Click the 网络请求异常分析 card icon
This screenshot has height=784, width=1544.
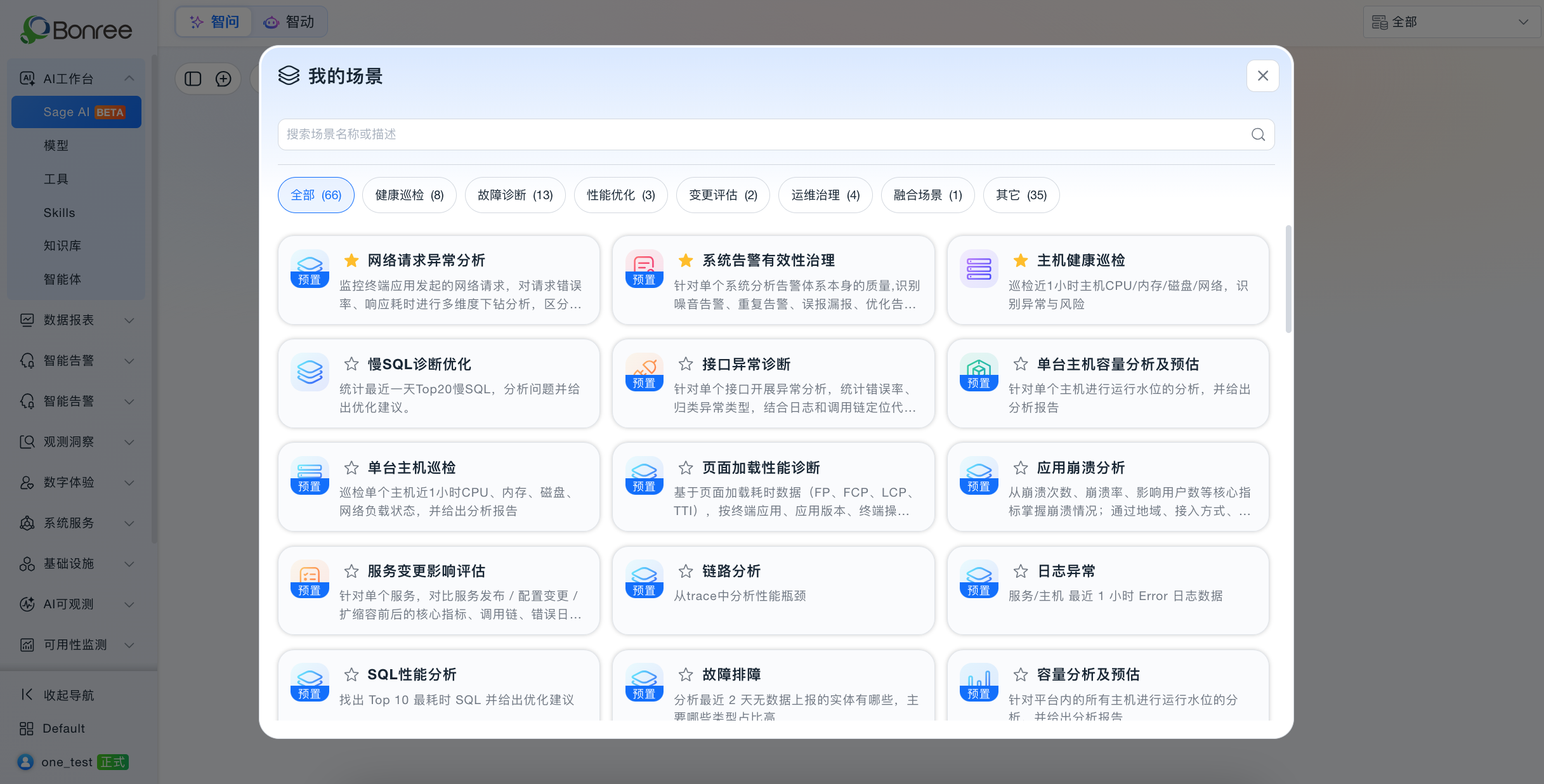(x=310, y=268)
